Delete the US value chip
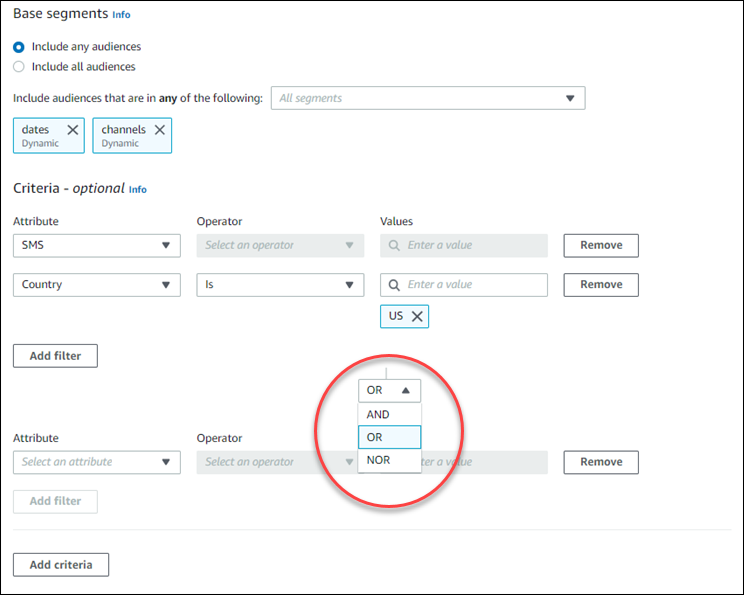744x595 pixels. point(417,317)
